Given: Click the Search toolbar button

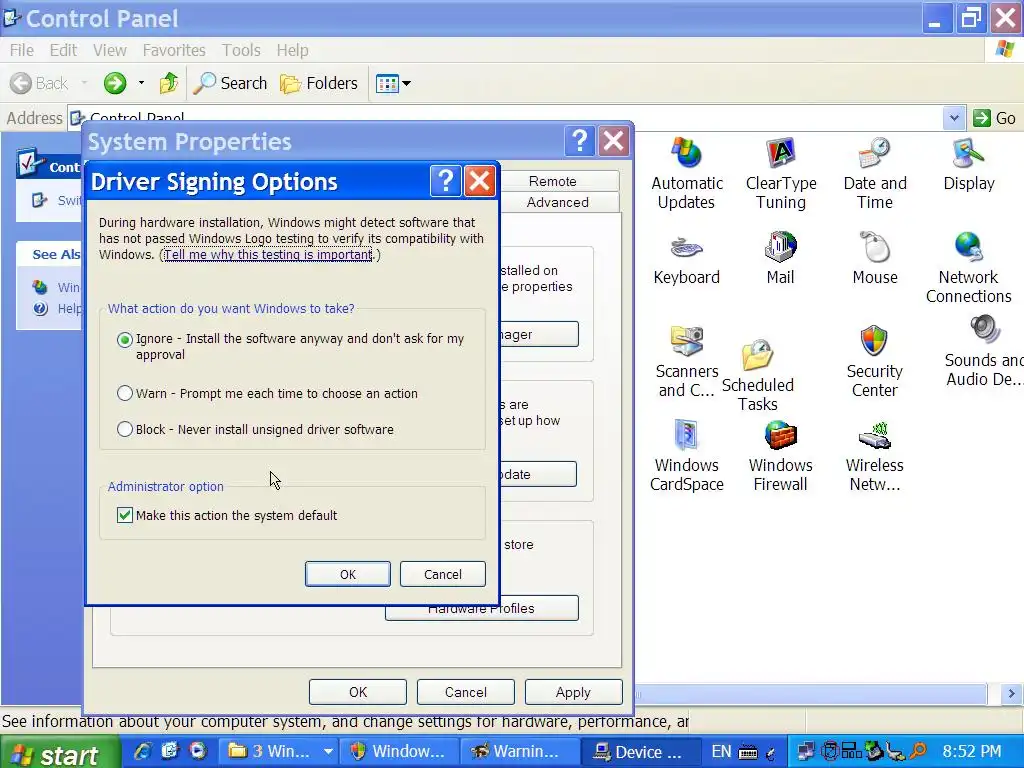Looking at the screenshot, I should click(231, 83).
